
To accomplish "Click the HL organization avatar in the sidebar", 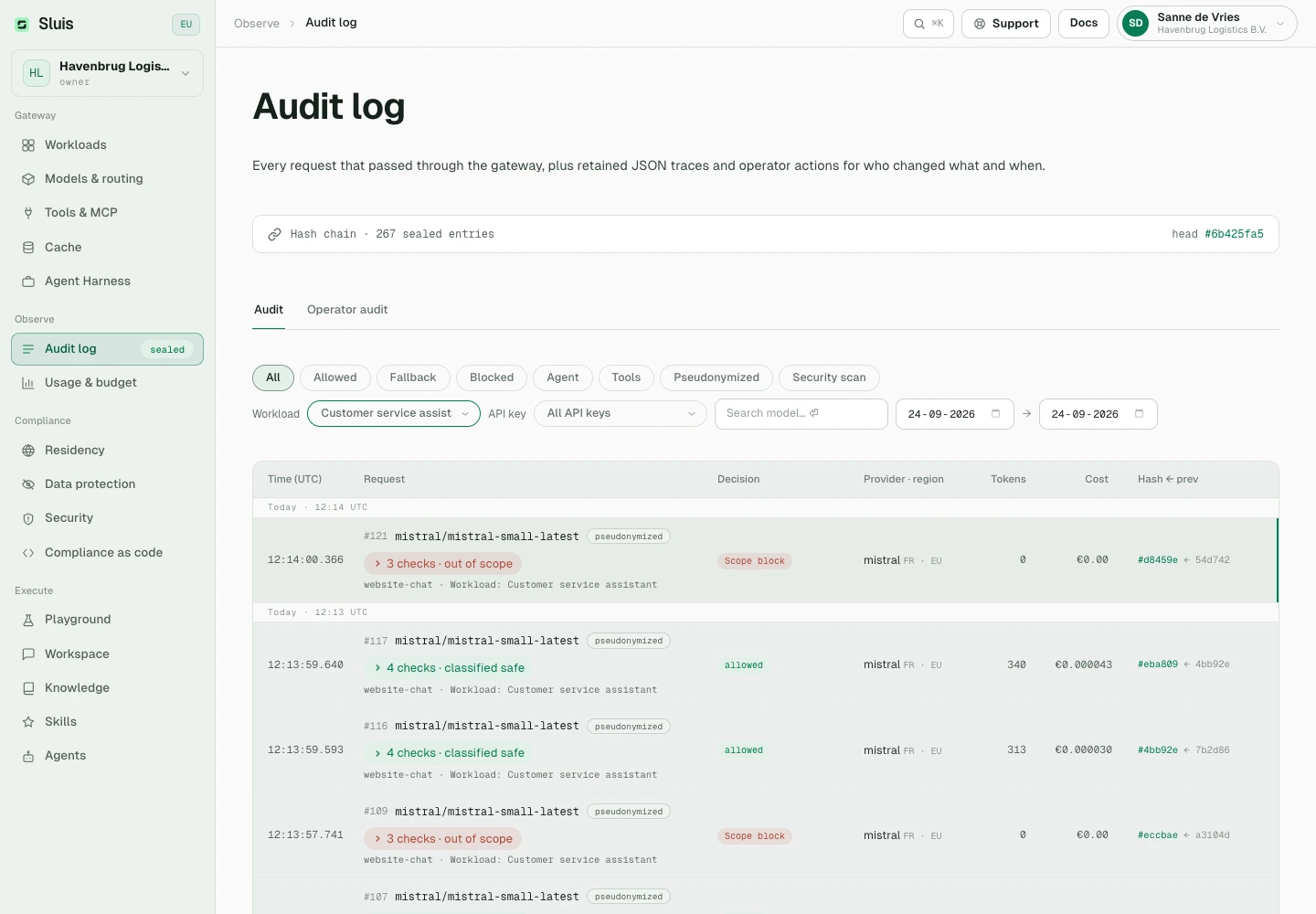I will click(x=37, y=73).
